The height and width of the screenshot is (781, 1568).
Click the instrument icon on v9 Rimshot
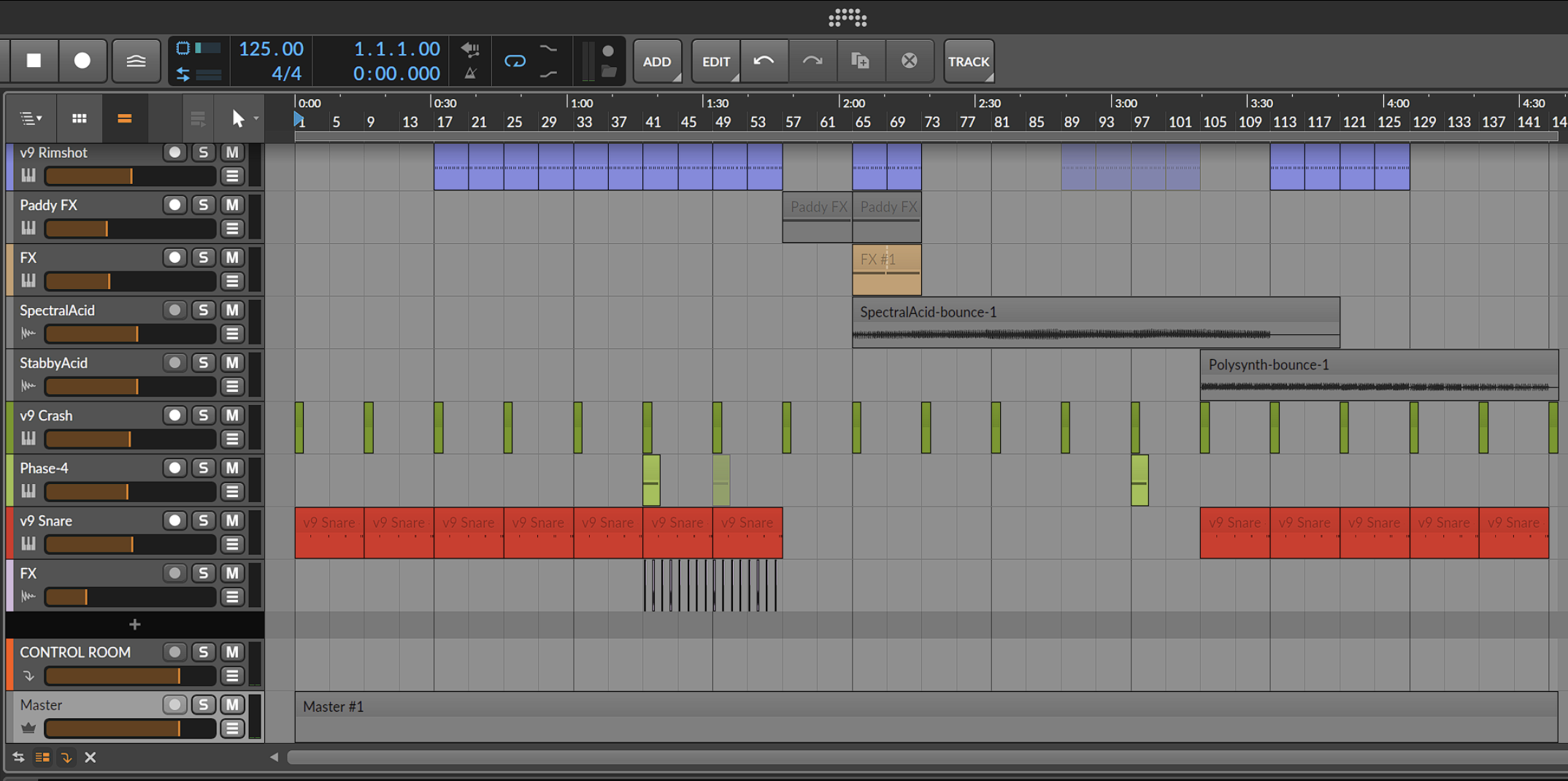click(x=28, y=175)
